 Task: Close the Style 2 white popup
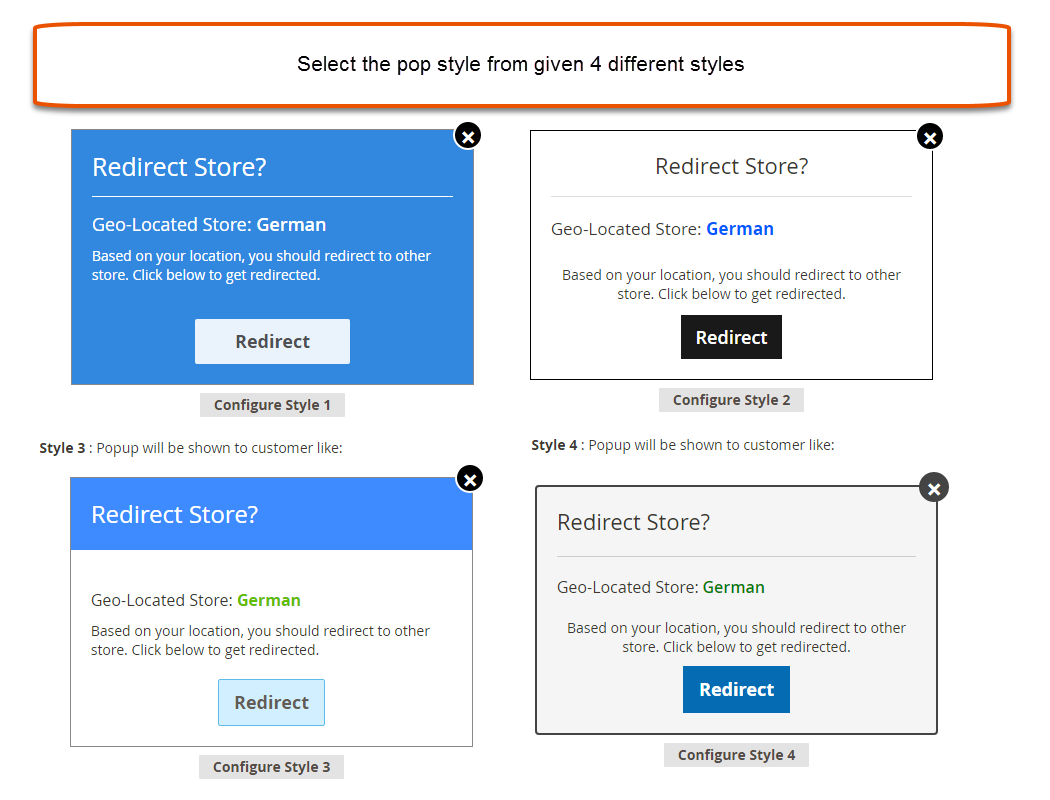[929, 137]
